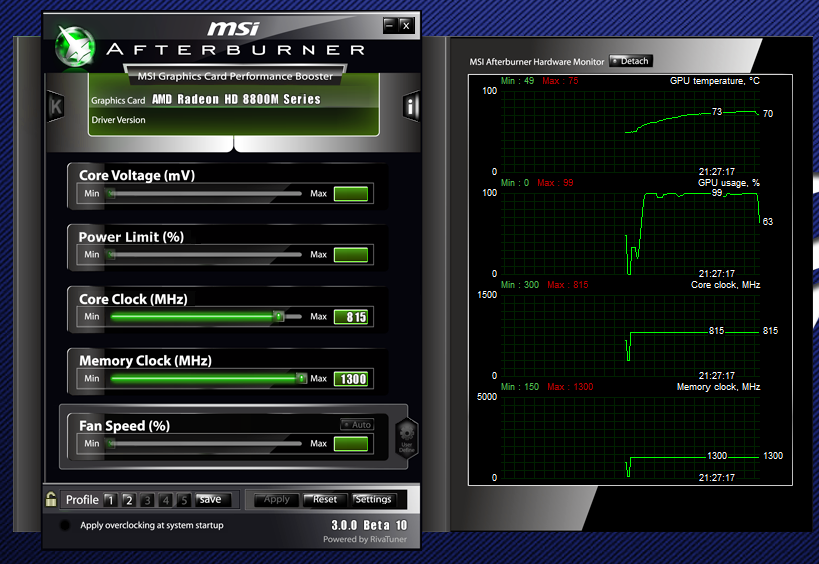Detach the Hardware Monitor panel
Screen dimensions: 819x564
tap(631, 61)
